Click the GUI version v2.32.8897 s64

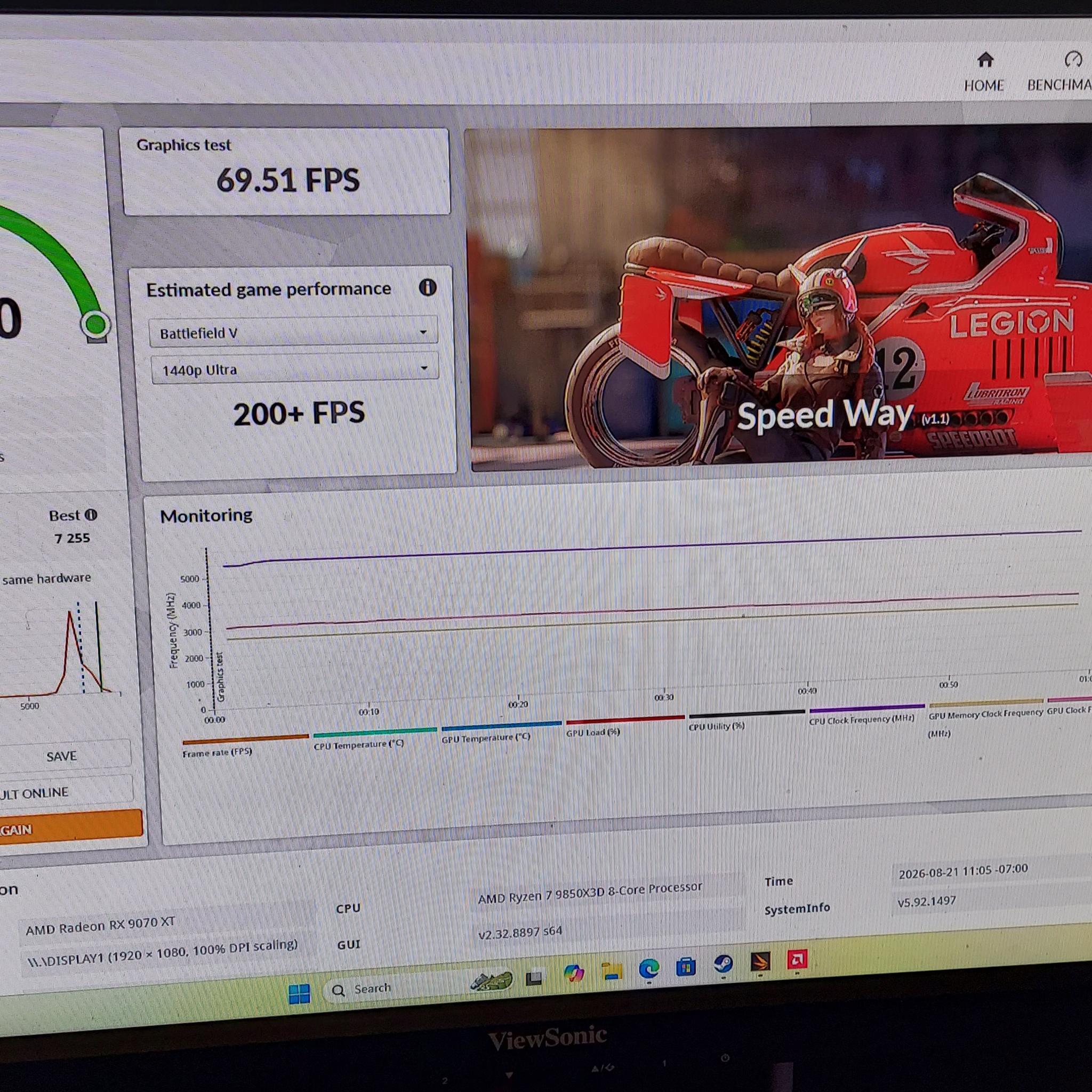(x=520, y=933)
